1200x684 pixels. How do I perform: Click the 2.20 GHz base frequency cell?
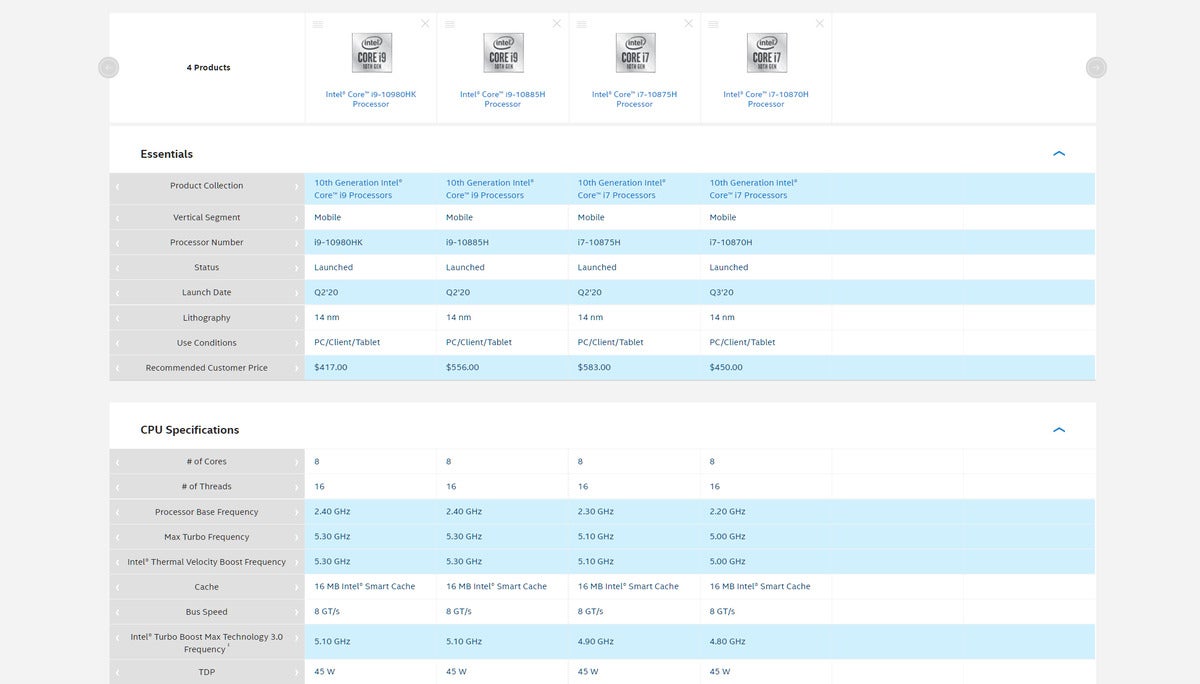[728, 511]
